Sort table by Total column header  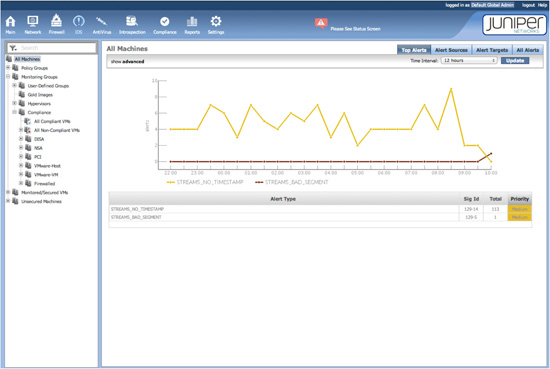(495, 199)
